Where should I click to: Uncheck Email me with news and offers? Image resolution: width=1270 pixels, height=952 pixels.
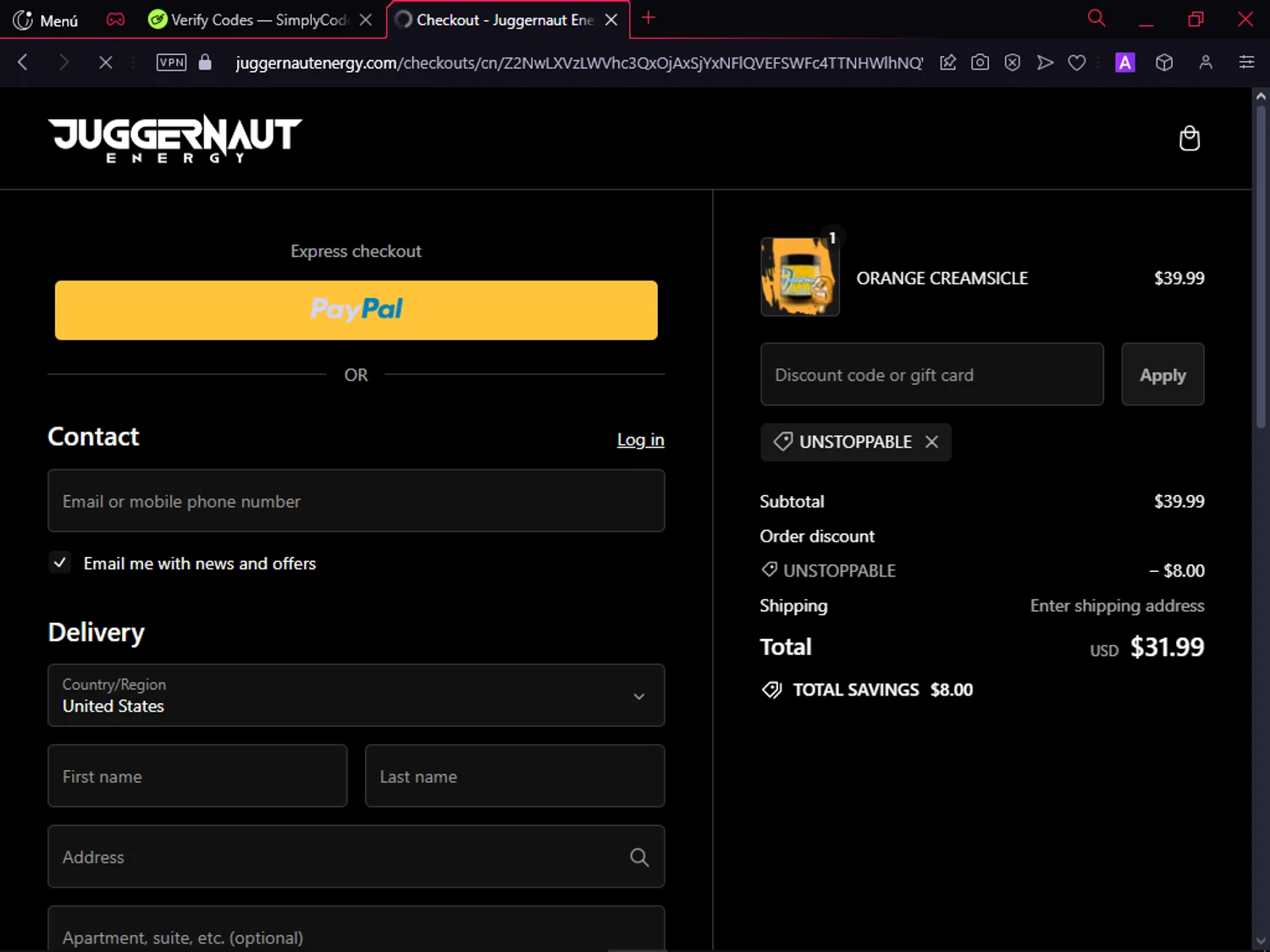(x=60, y=563)
